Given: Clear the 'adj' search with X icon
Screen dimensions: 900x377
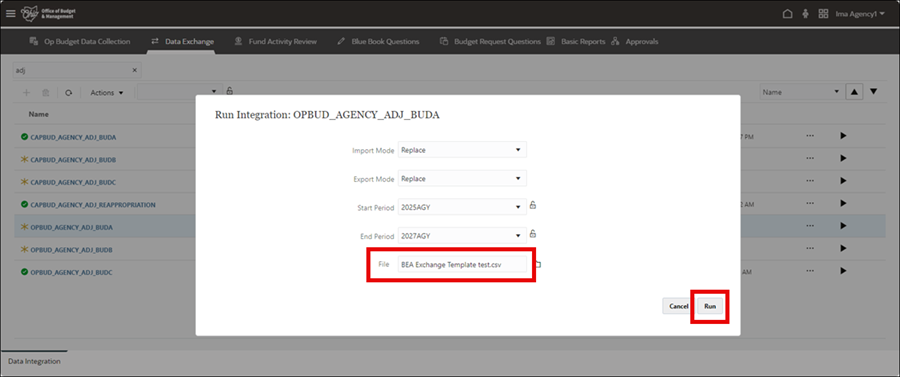Looking at the screenshot, I should tap(134, 70).
